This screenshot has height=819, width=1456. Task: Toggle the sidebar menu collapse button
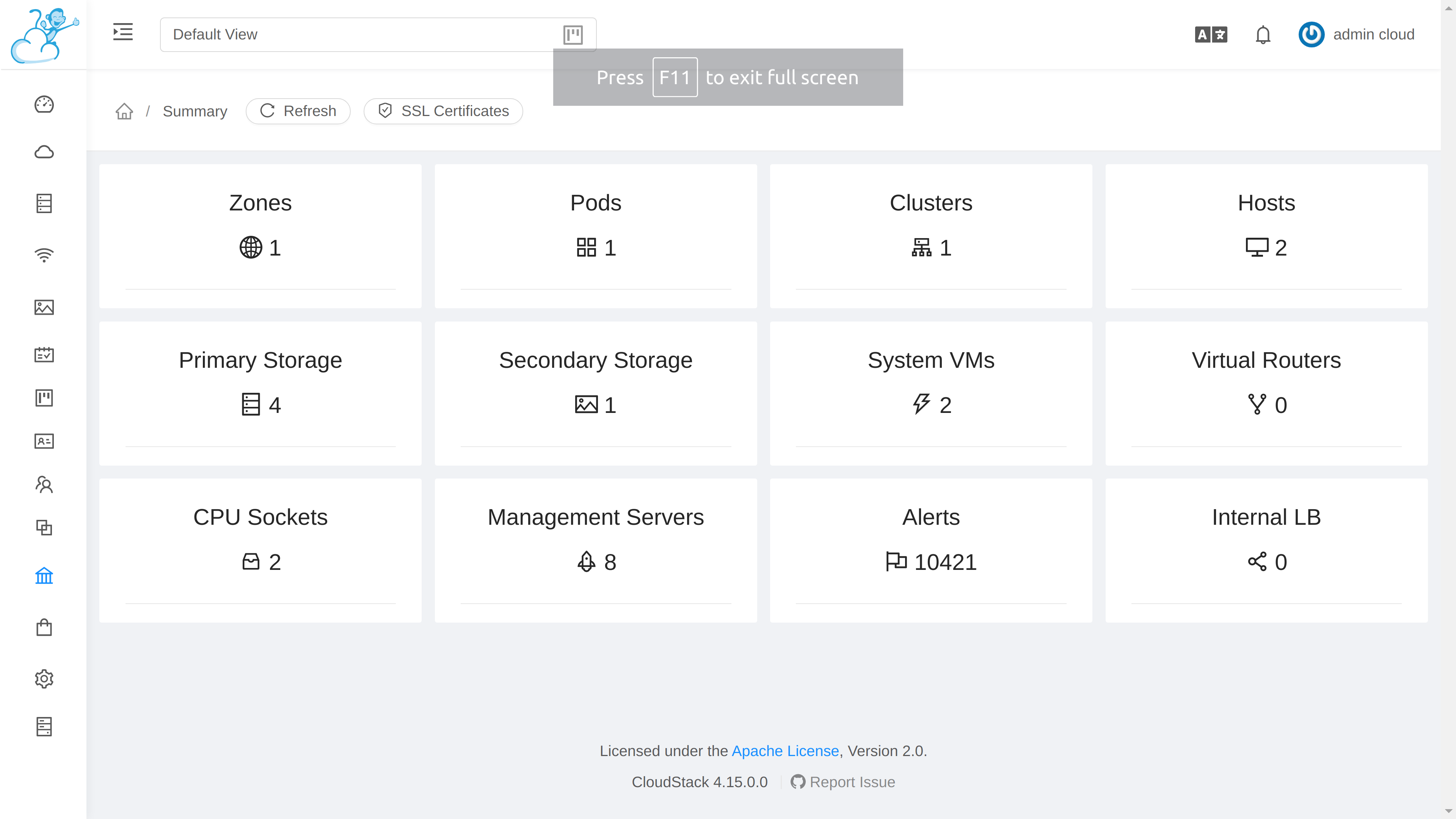tap(122, 32)
